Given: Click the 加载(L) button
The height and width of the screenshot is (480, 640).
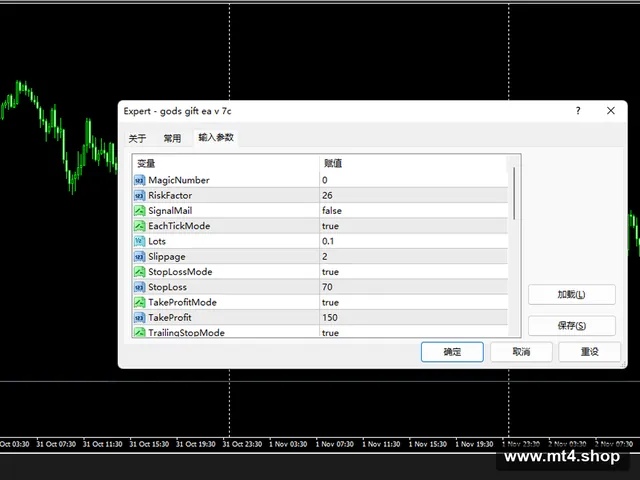Looking at the screenshot, I should pyautogui.click(x=571, y=294).
